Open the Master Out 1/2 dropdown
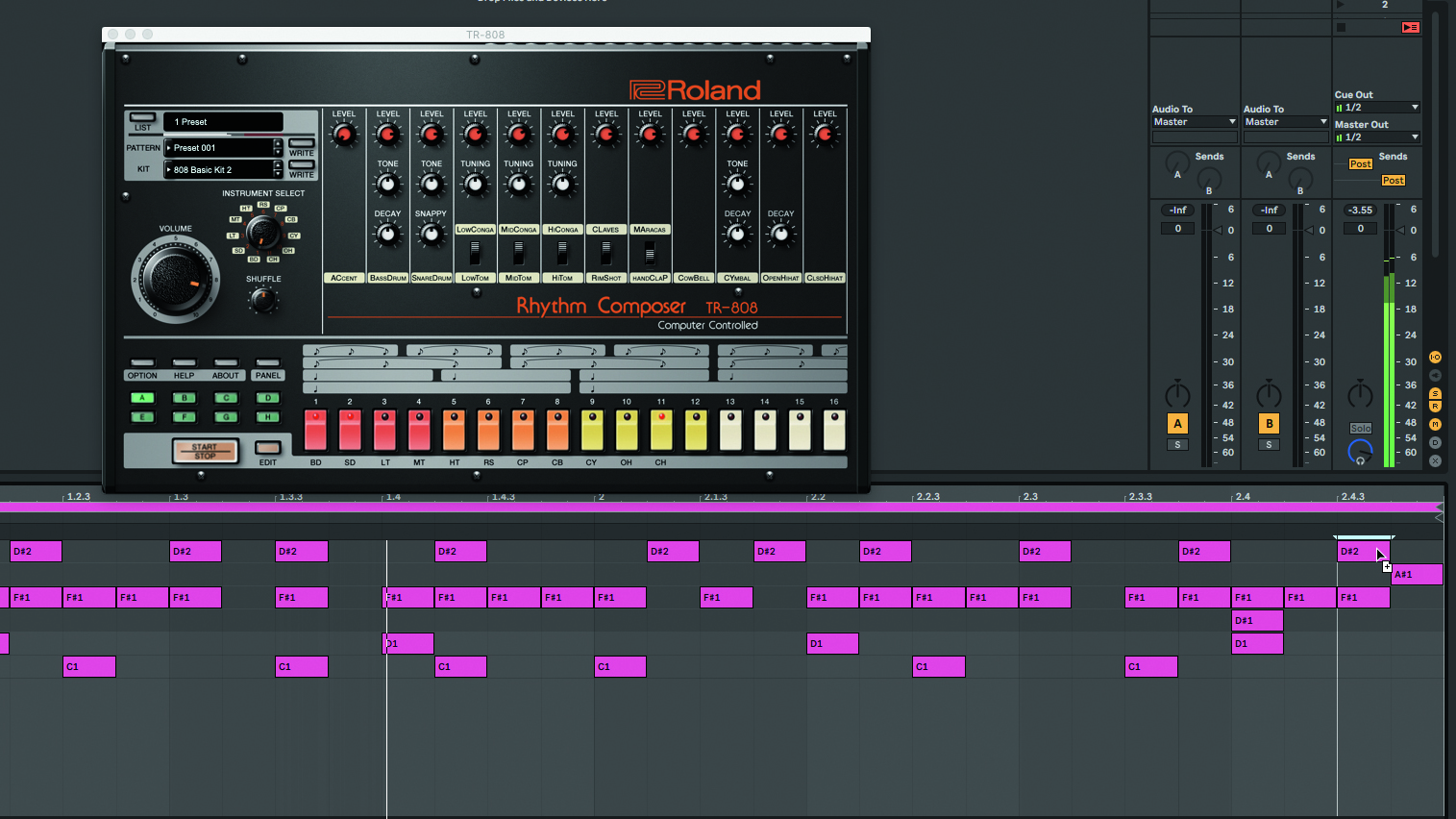 pos(1377,137)
